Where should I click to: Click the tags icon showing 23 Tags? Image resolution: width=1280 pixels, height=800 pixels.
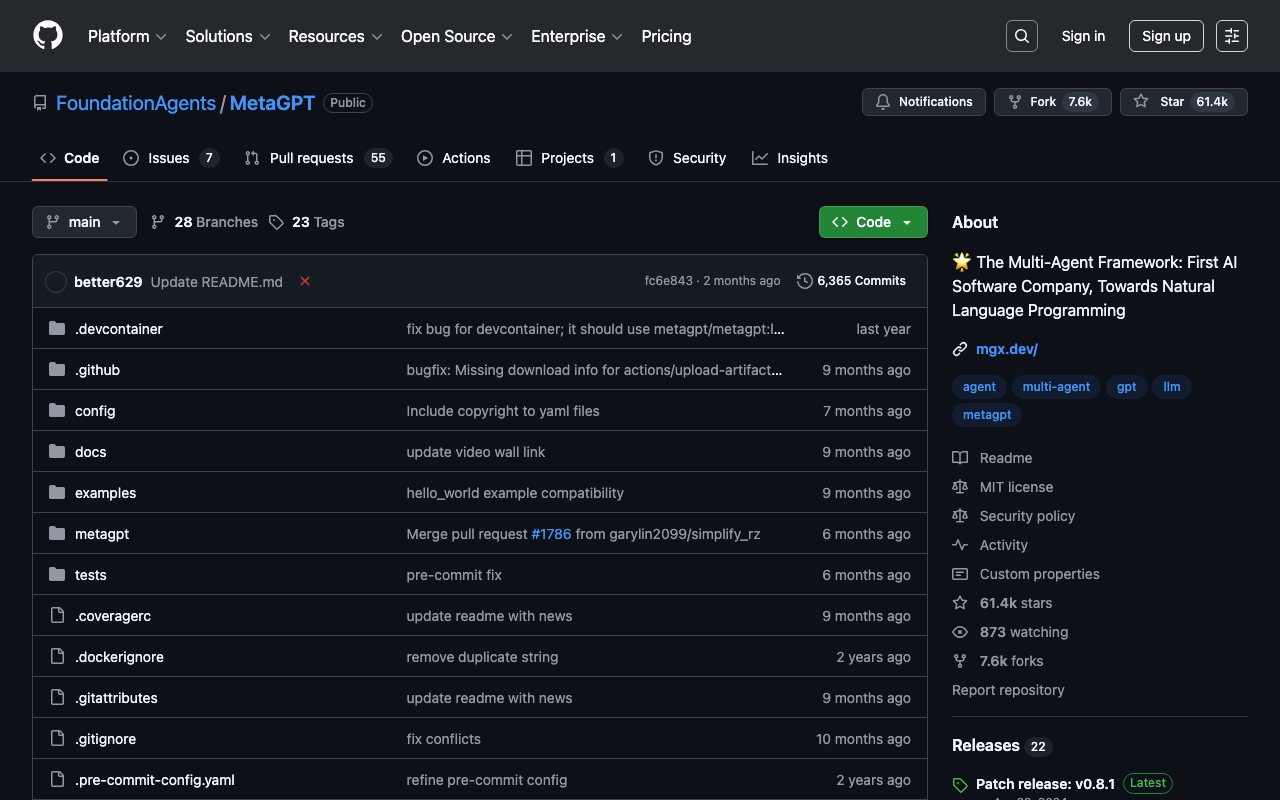point(277,222)
